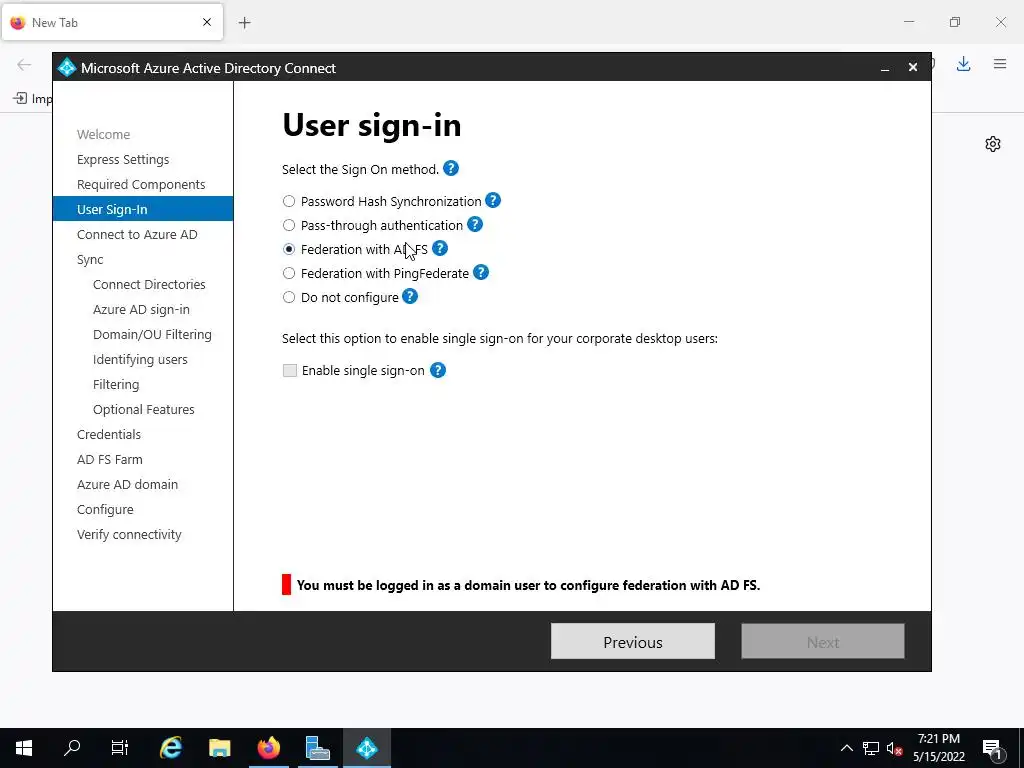Go to Welcome step in sidebar
Screen dimensions: 1024x768
tap(103, 135)
